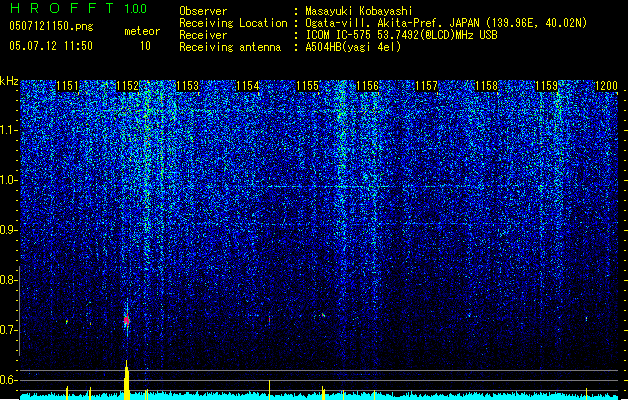Click the red meteor echo near 1152
Image resolution: width=629 pixels, height=400 pixels.
coord(127,320)
